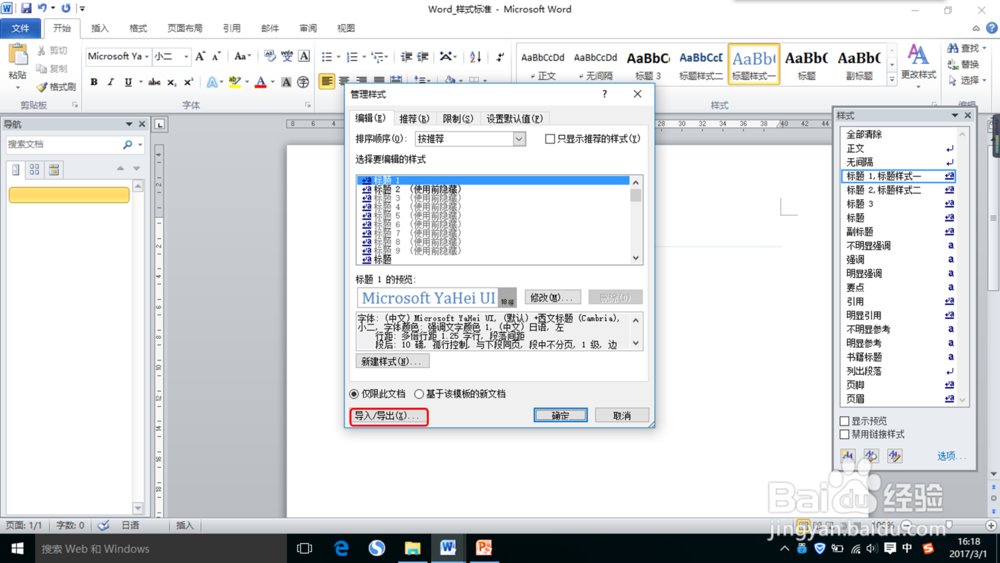The height and width of the screenshot is (563, 1000).
Task: Open navigation pane options dropdown arrow
Action: (x=129, y=124)
